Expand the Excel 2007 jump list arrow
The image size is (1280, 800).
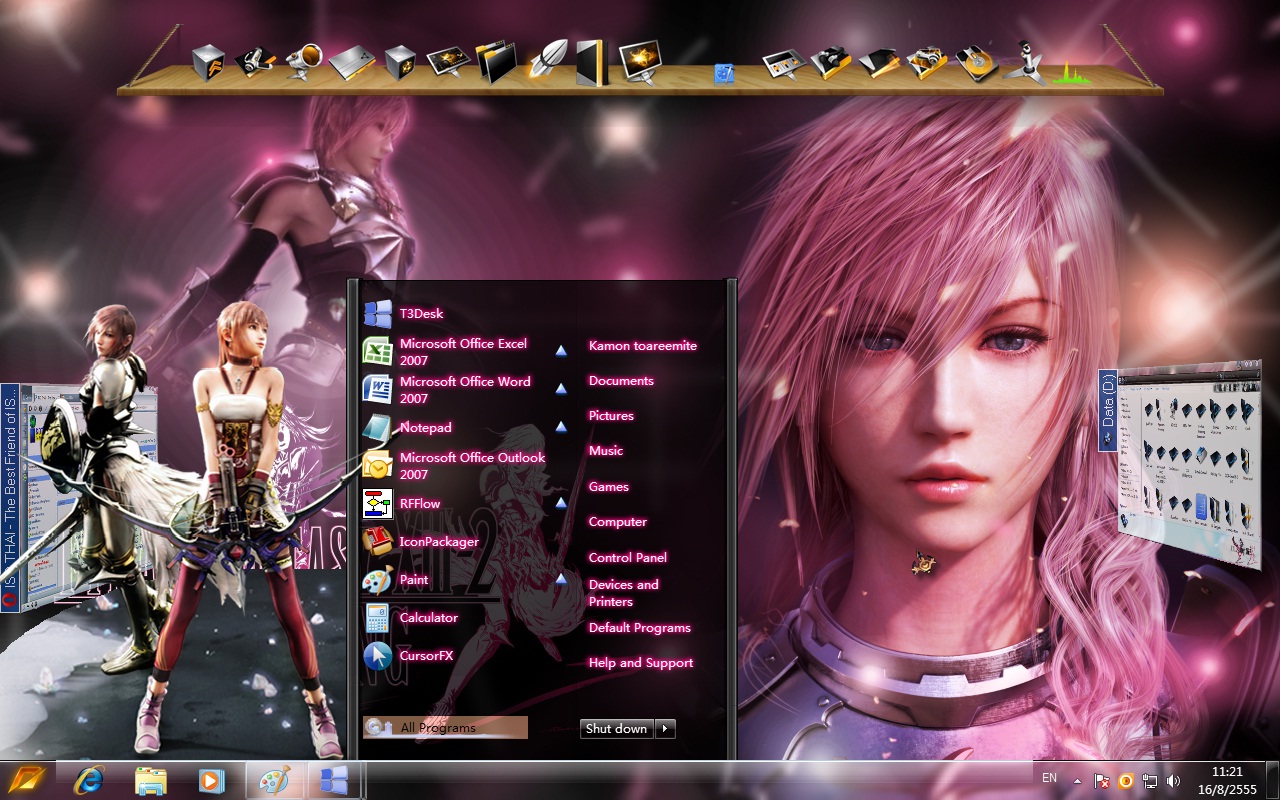pyautogui.click(x=561, y=351)
